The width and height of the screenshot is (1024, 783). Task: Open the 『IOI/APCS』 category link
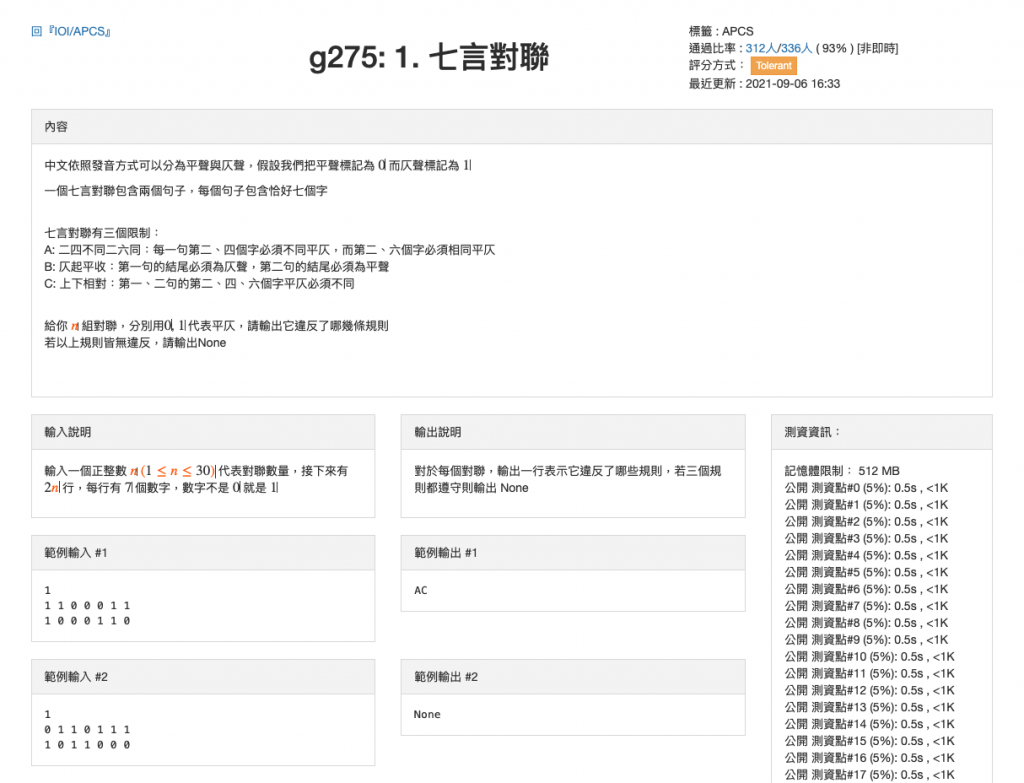pyautogui.click(x=80, y=31)
